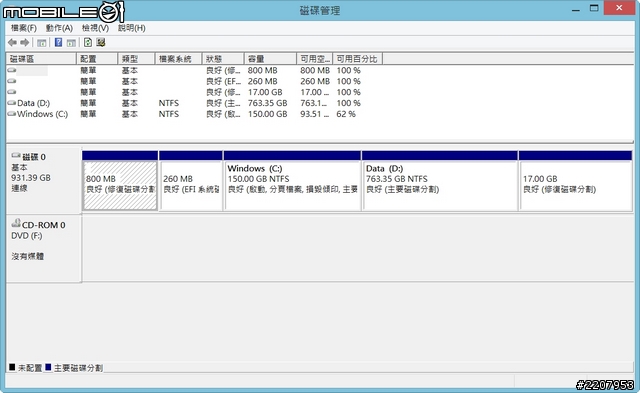This screenshot has width=640, height=393.
Task: Open the 動作(A) menu
Action: (59, 28)
